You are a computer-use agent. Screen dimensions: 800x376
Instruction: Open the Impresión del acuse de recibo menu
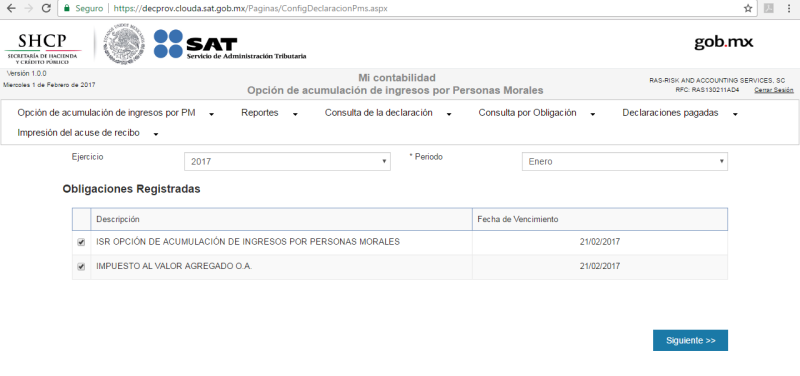tap(78, 133)
